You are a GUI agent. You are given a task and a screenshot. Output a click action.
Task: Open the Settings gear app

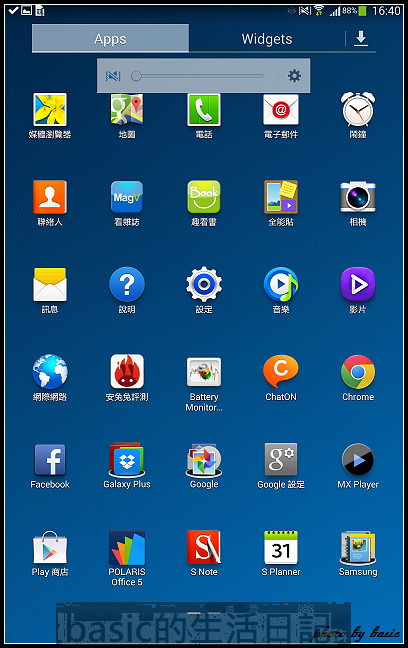(204, 285)
